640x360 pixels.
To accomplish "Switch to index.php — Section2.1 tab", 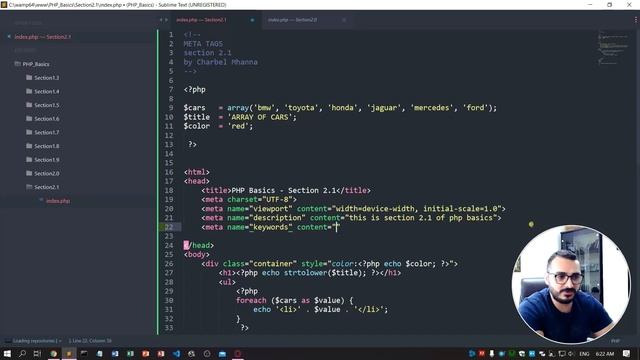I will [201, 20].
